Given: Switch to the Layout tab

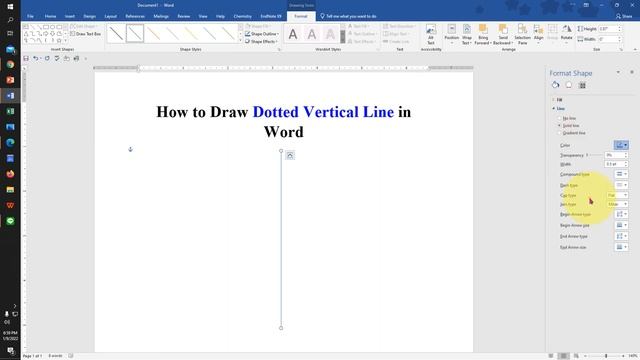Looking at the screenshot, I should [111, 16].
